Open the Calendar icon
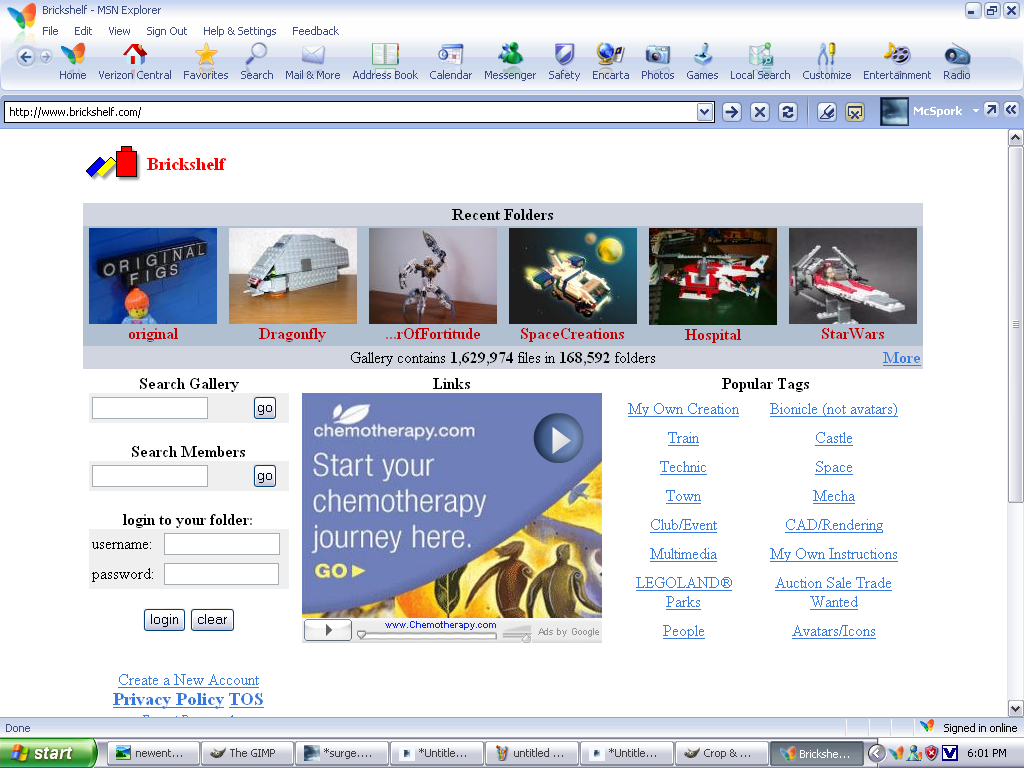 tap(451, 62)
